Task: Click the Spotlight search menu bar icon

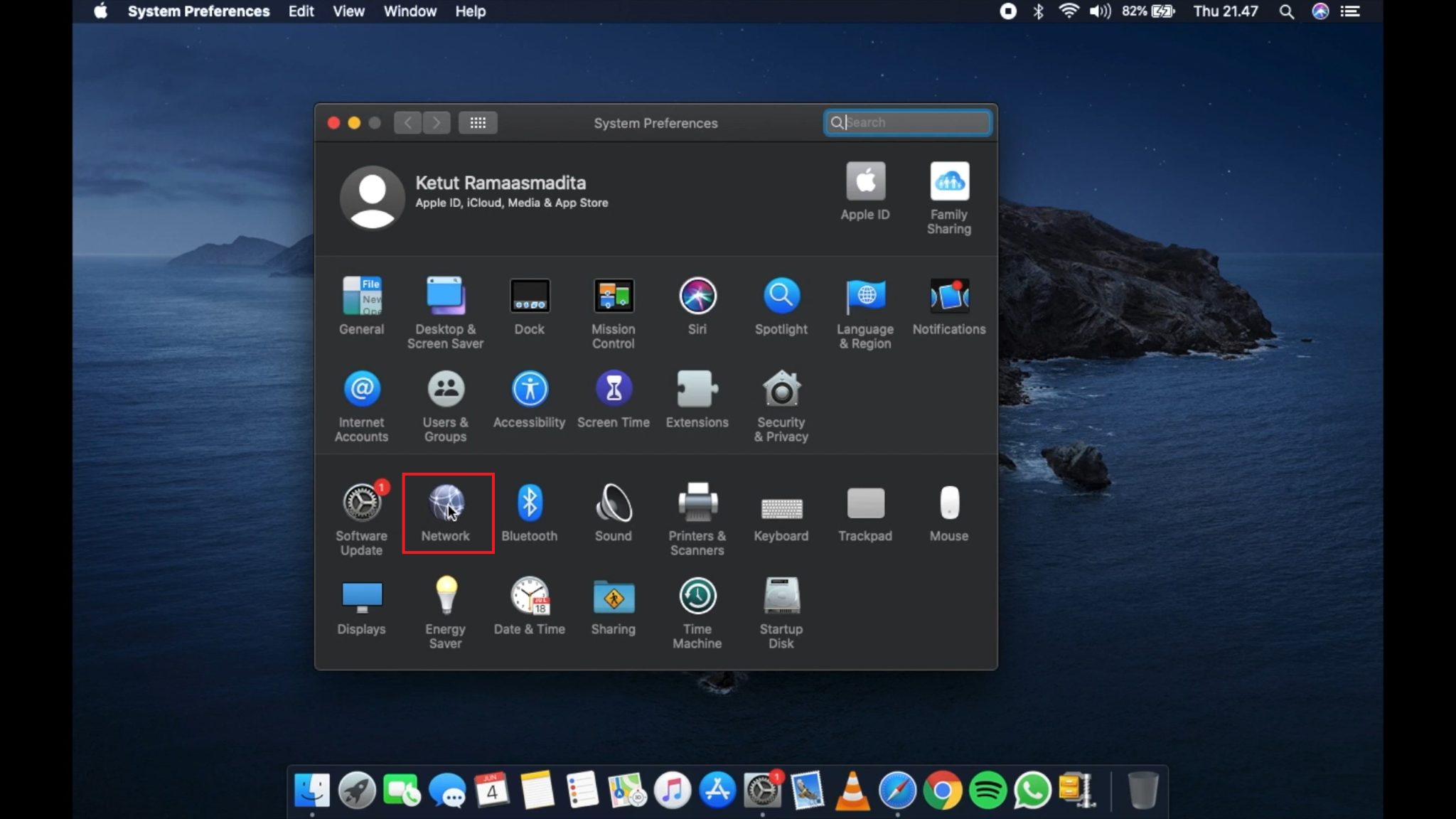Action: [x=1286, y=11]
